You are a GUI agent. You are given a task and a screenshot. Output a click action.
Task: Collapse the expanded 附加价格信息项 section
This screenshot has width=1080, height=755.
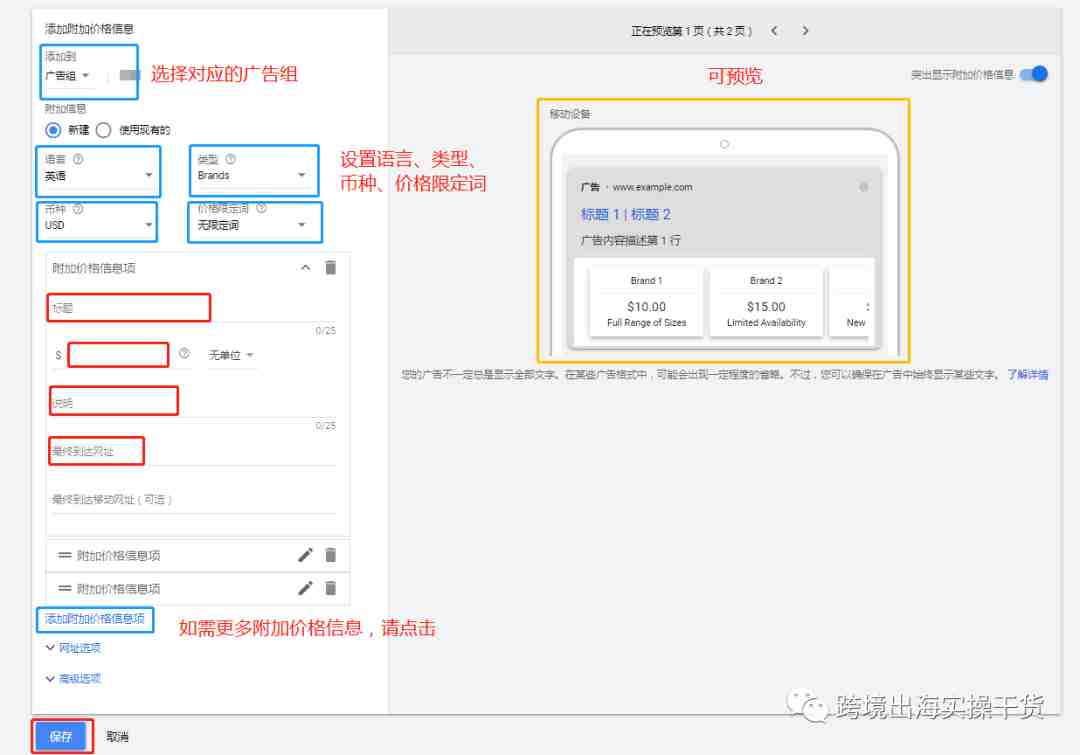(x=305, y=268)
